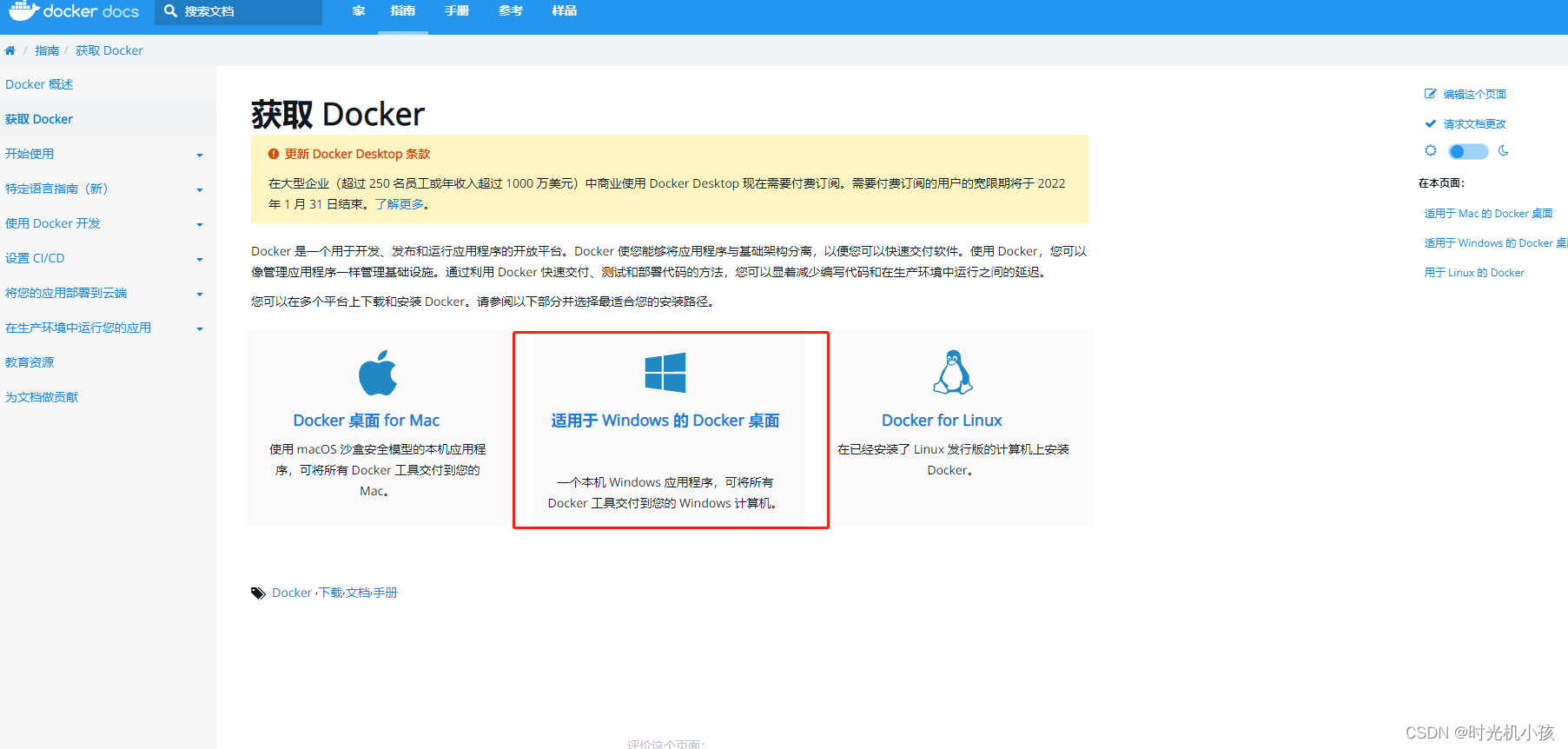Image resolution: width=1568 pixels, height=749 pixels.
Task: Toggle the day/night theme switch
Action: (1468, 151)
